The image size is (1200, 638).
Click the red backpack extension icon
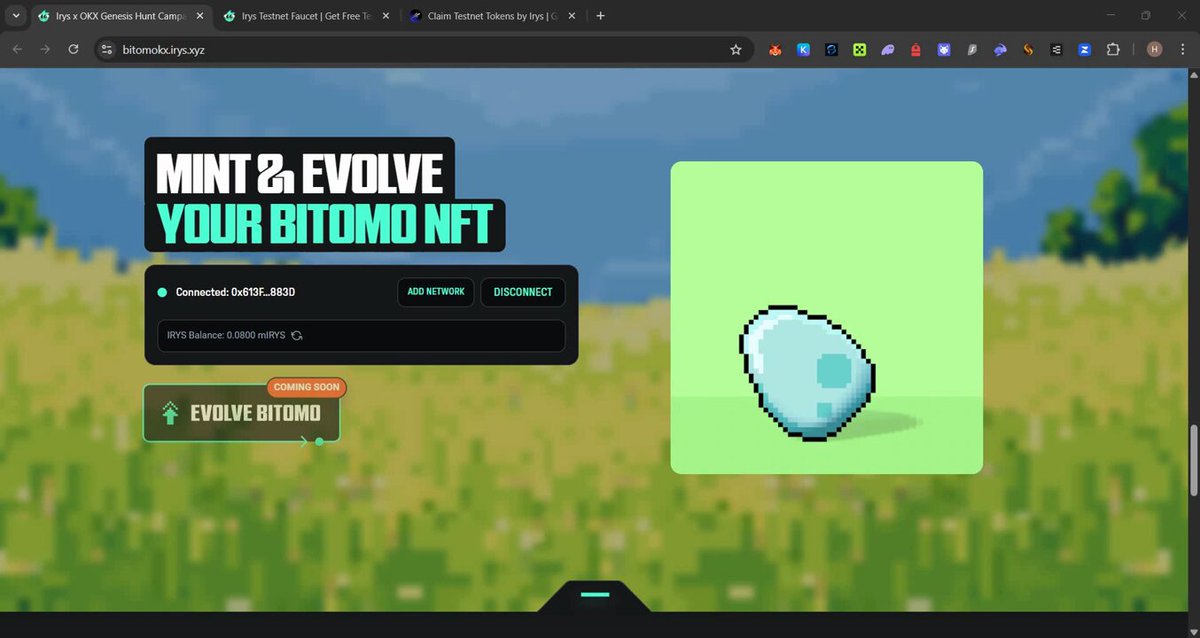click(x=915, y=49)
